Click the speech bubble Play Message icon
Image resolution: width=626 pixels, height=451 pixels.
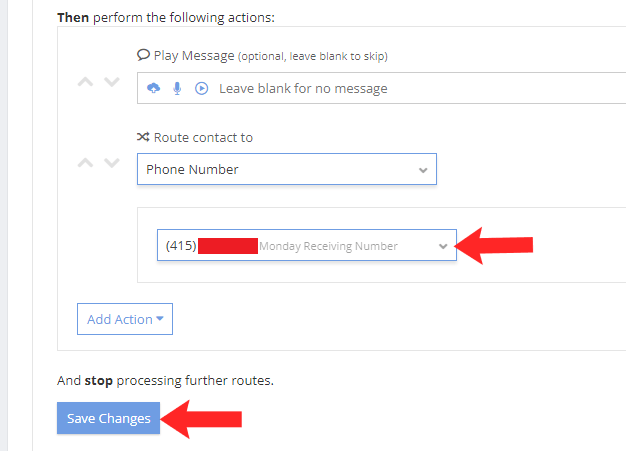coord(143,55)
